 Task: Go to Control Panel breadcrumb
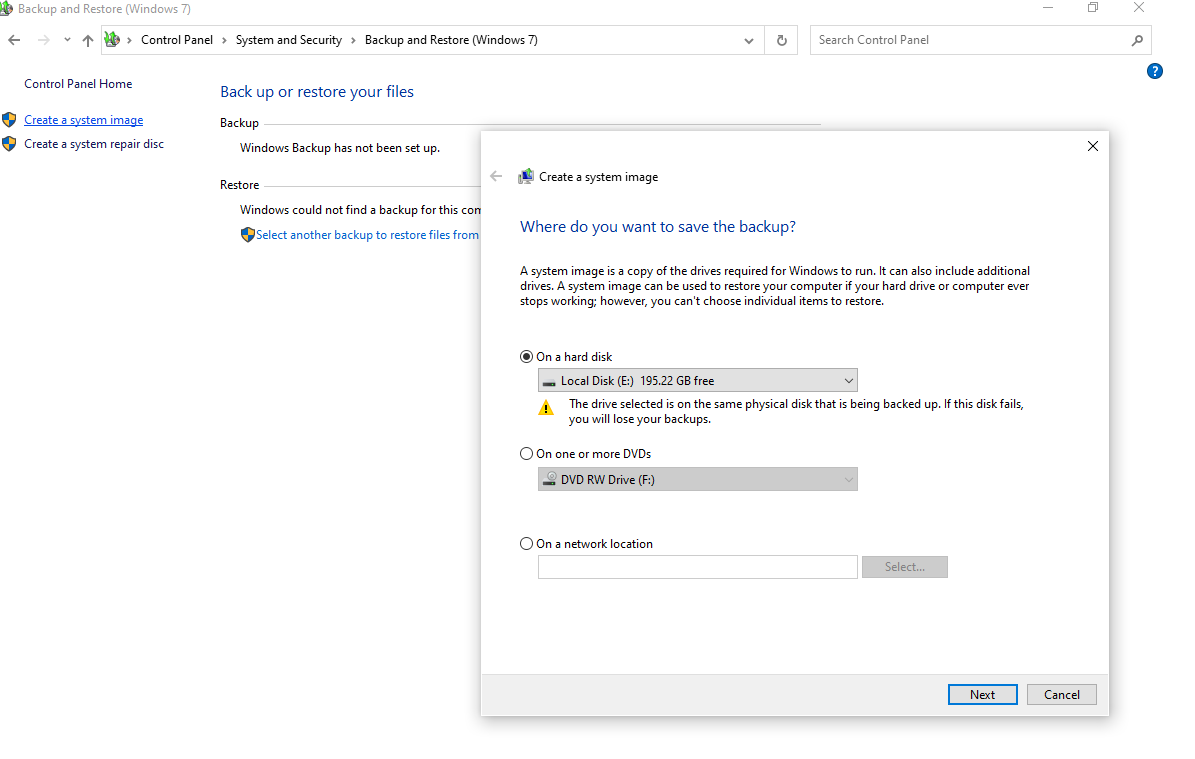pos(177,40)
